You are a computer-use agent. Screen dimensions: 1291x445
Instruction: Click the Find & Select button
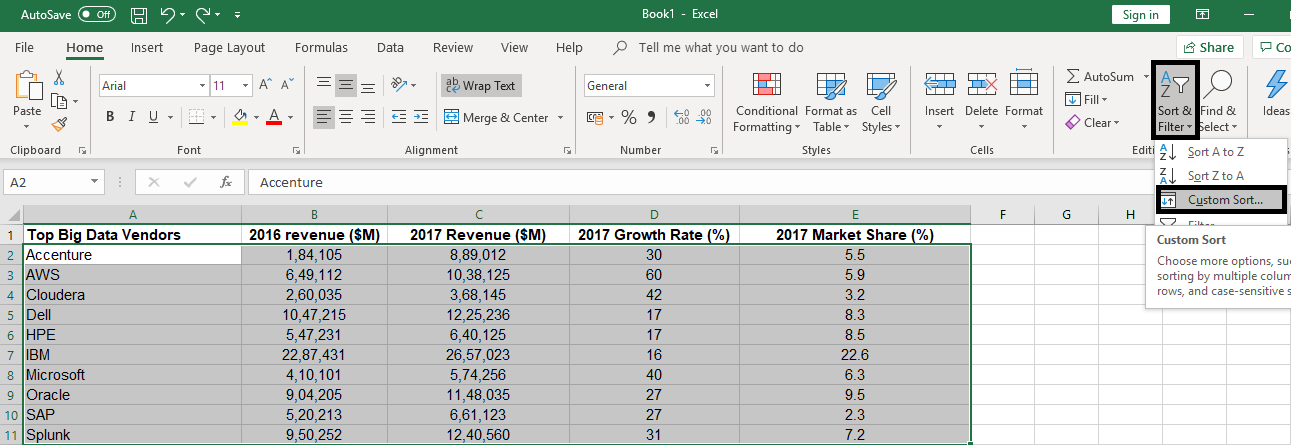1219,103
